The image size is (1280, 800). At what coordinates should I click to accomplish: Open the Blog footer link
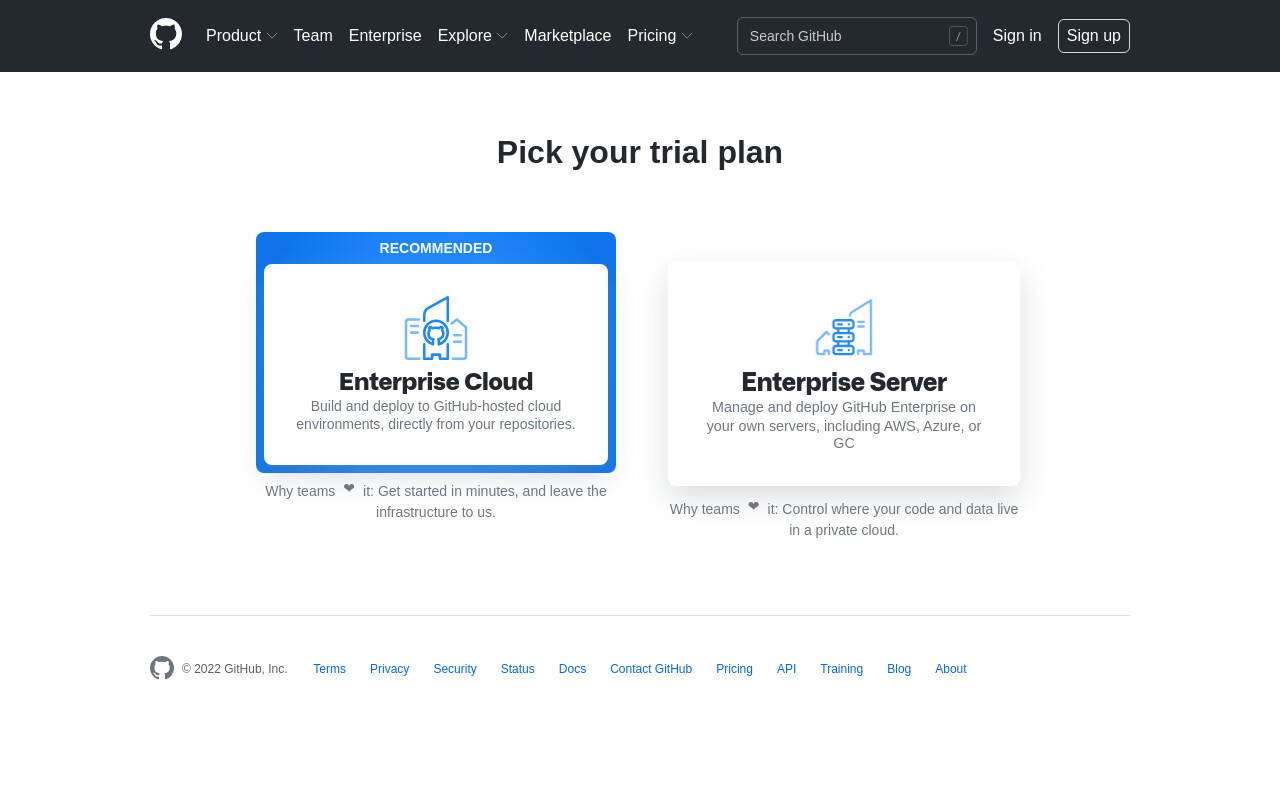tap(899, 669)
